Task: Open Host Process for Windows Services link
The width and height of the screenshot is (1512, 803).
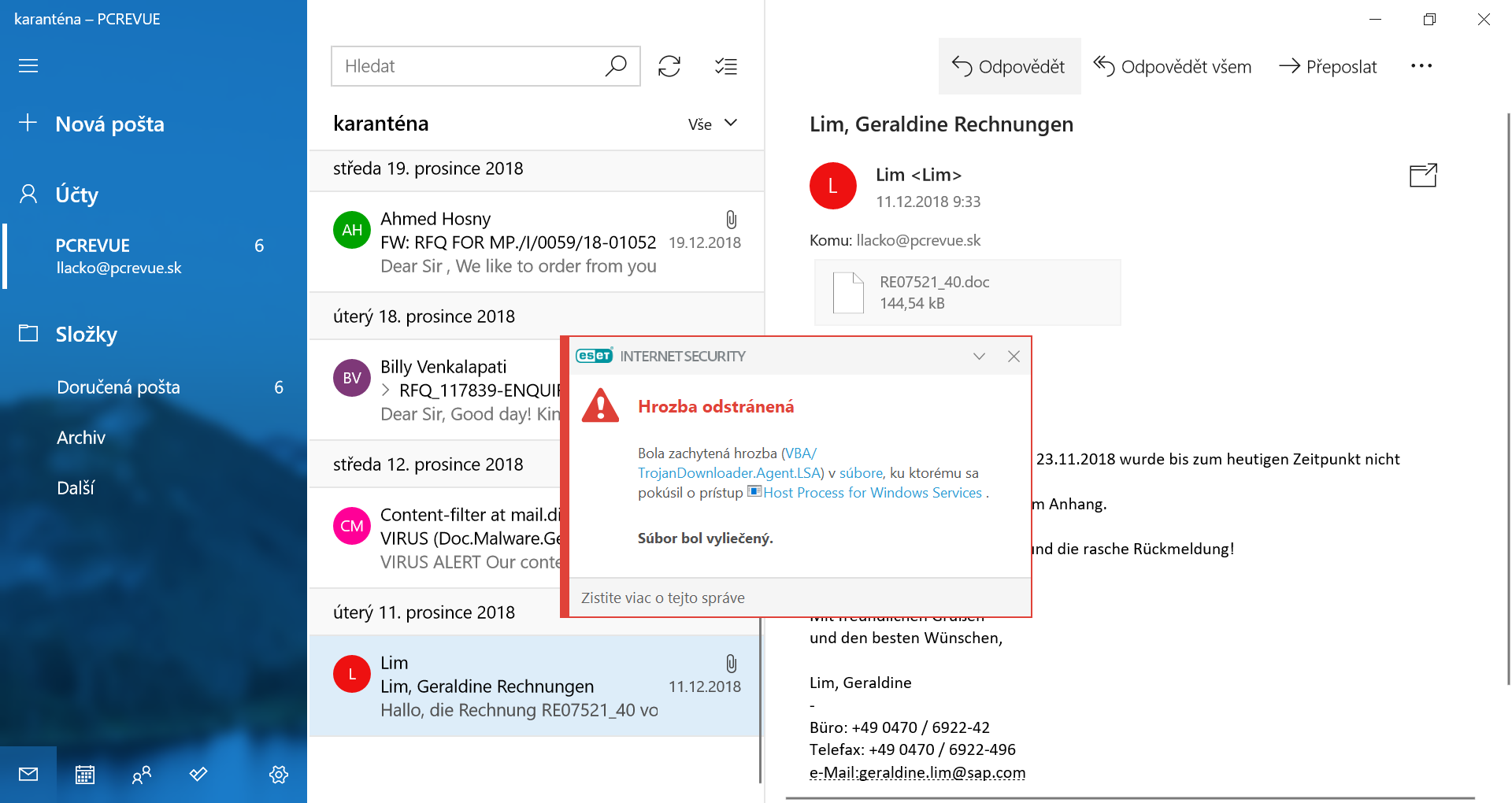Action: click(x=872, y=493)
